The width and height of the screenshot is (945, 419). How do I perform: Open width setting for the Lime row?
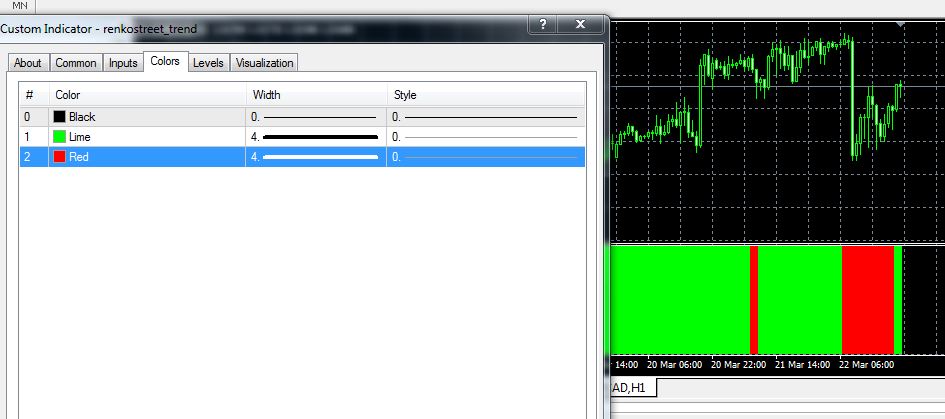pyautogui.click(x=316, y=137)
